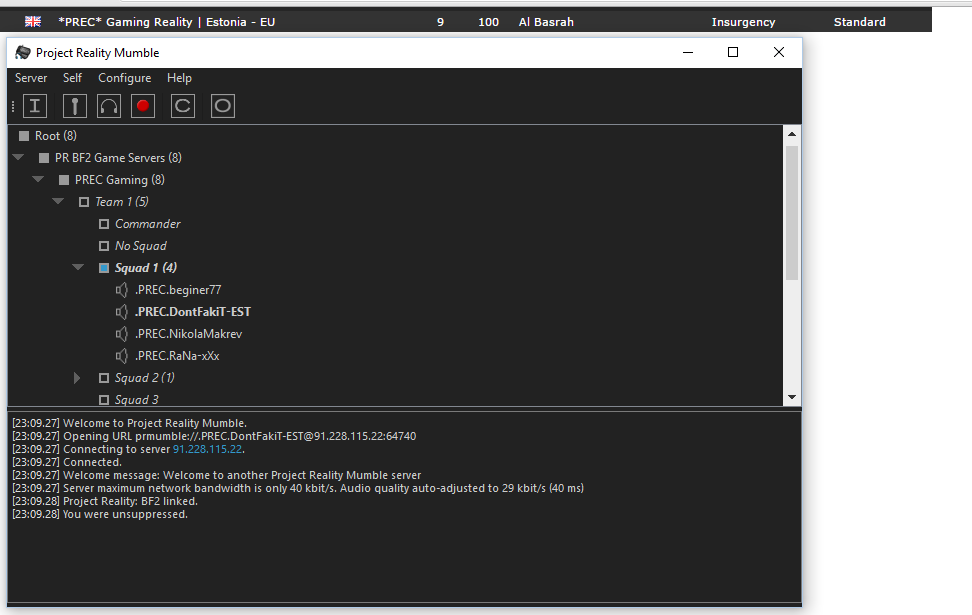Collapse PR BF2 Game Servers branch
972x615 pixels.
[19, 157]
